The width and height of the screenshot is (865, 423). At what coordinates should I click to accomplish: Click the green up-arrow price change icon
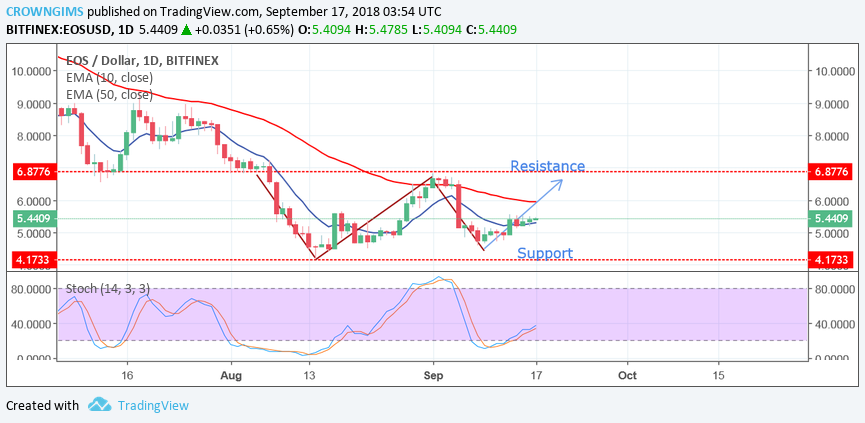(186, 30)
